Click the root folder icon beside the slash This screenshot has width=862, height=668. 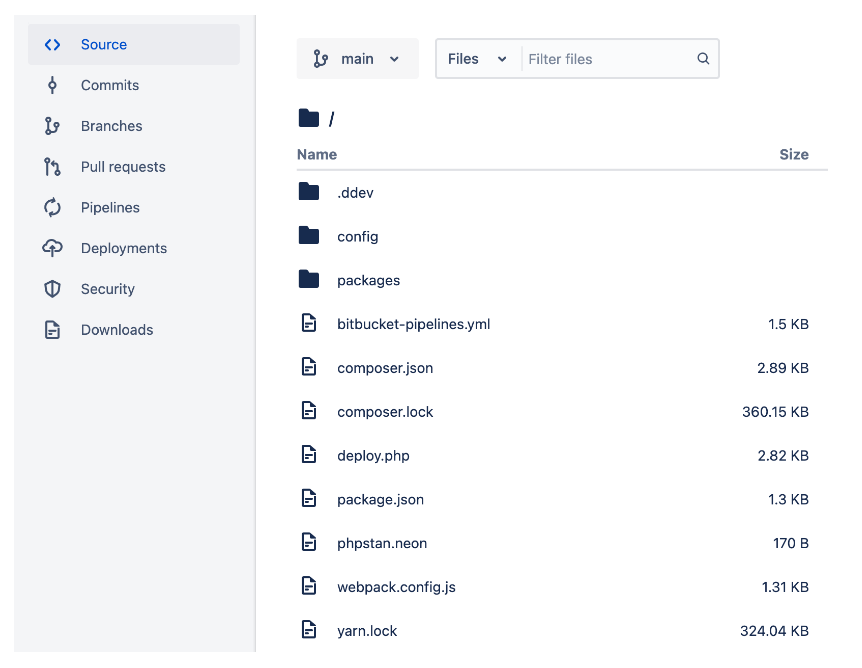(310, 117)
